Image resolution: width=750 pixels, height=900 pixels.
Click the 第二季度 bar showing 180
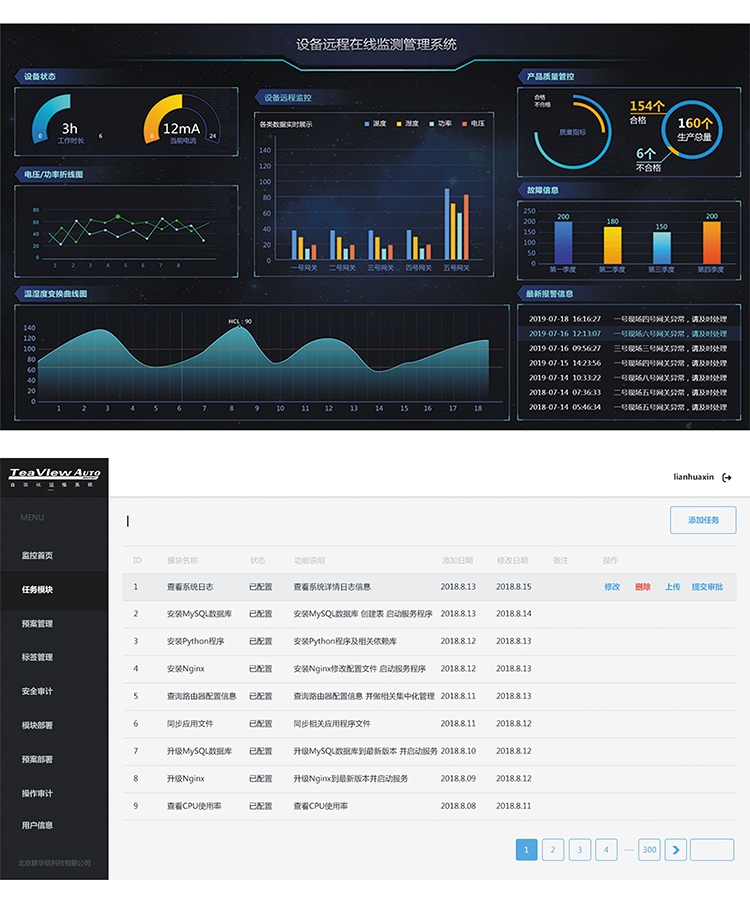[x=612, y=244]
